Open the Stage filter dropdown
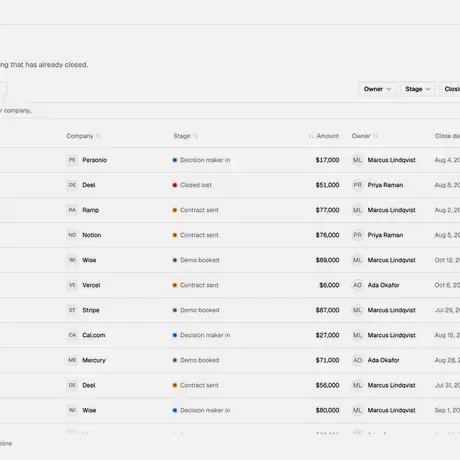 418,89
